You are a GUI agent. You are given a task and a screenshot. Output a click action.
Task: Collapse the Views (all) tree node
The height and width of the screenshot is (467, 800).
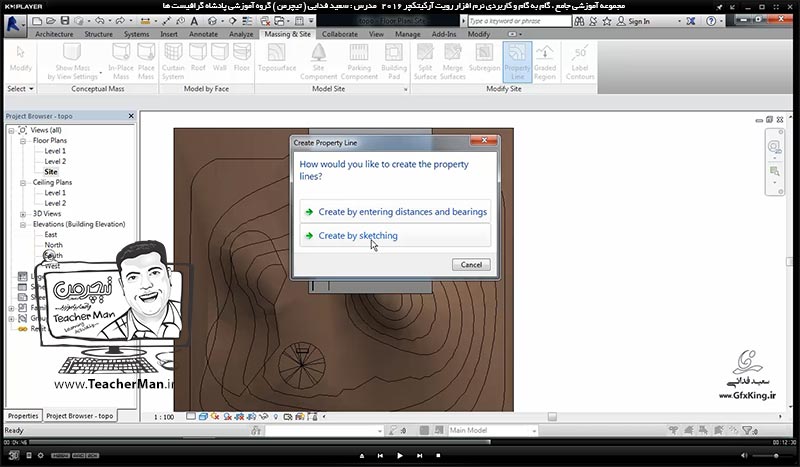[11, 131]
